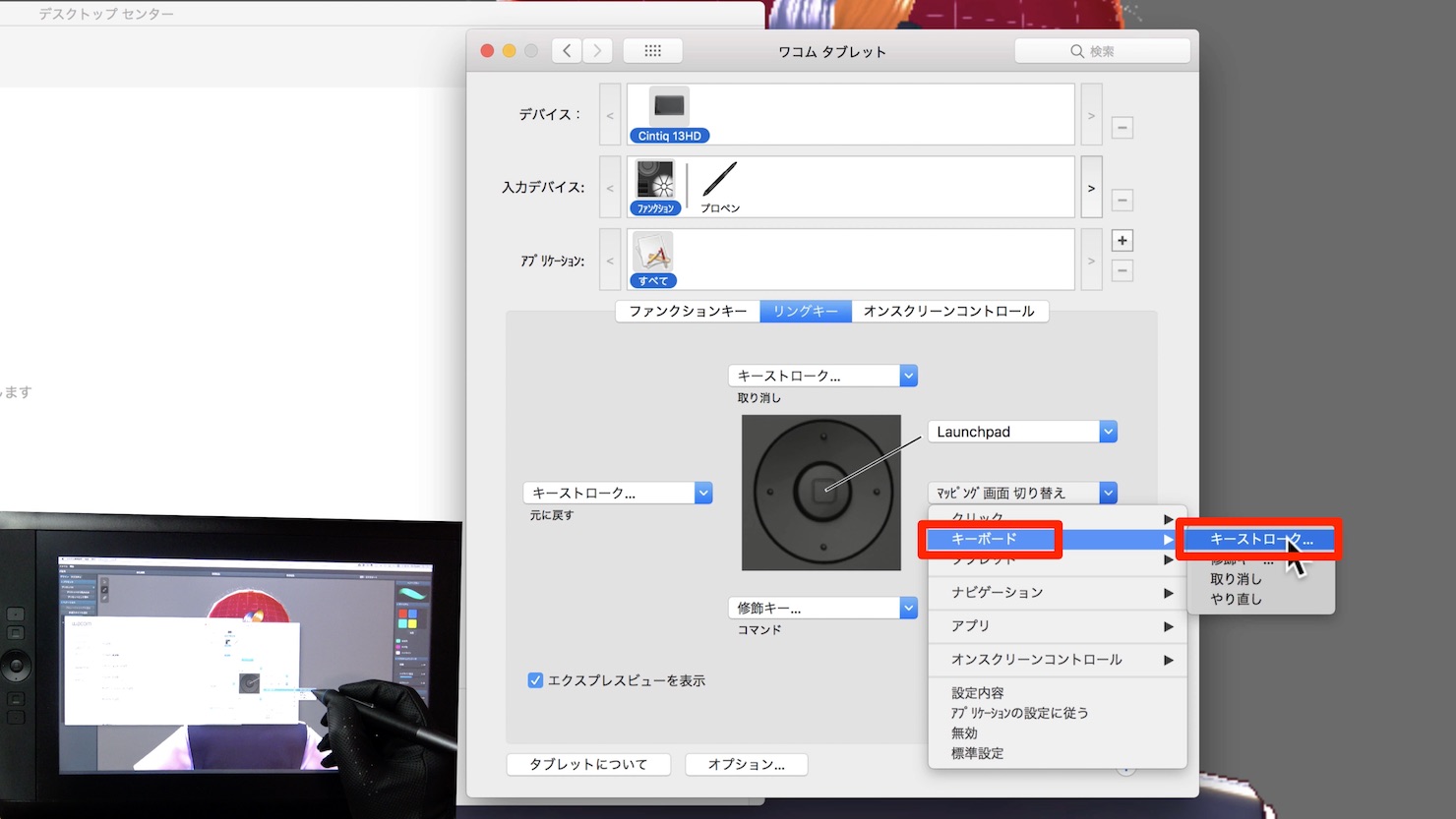Screen dimensions: 1456x819
Task: Choose 無効 in the popup menu
Action: click(1058, 733)
